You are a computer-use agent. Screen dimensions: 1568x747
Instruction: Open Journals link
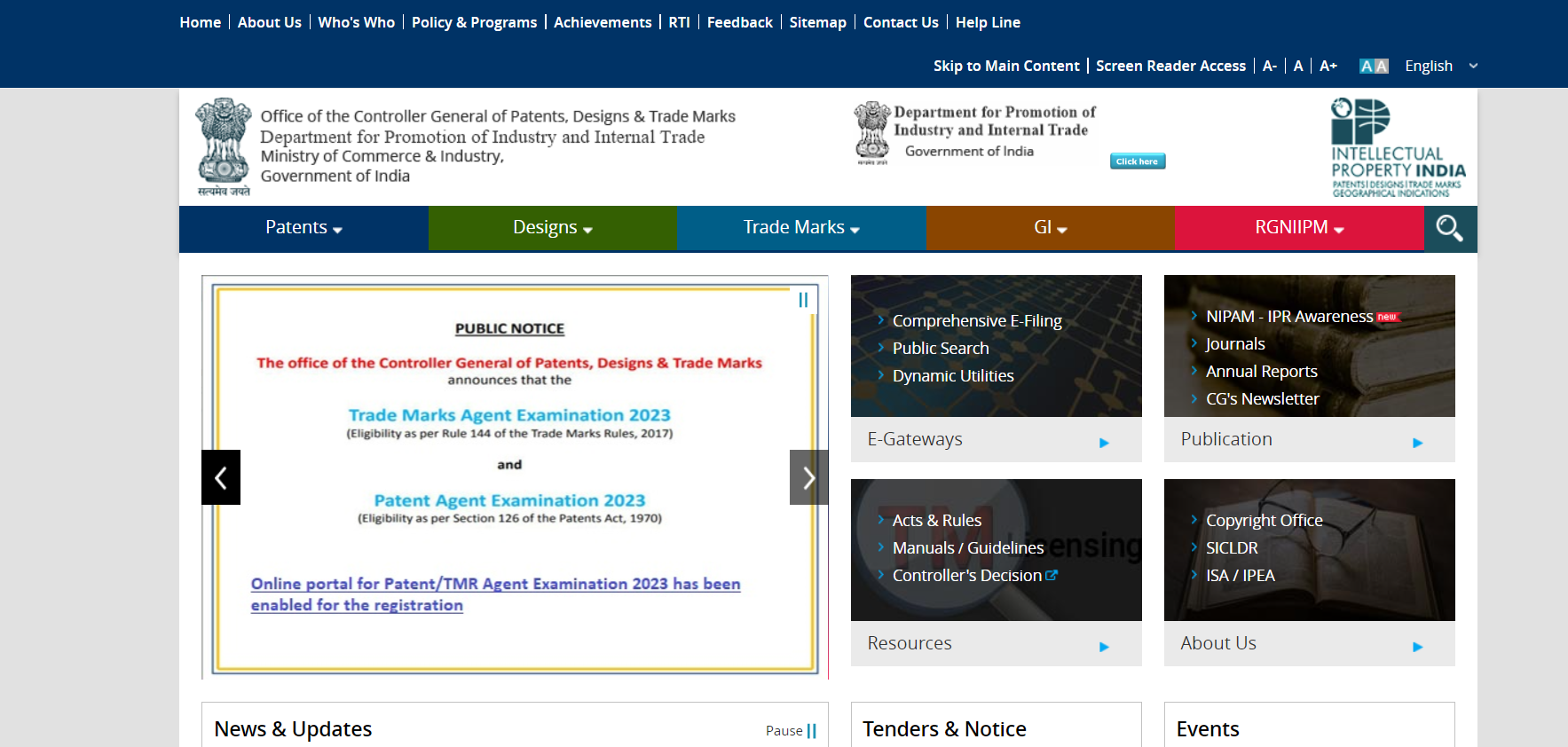coord(1235,344)
